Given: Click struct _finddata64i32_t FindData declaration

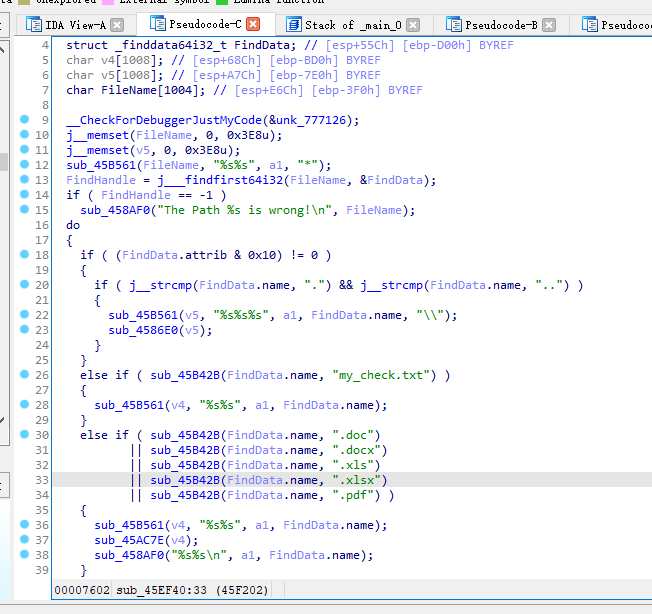Looking at the screenshot, I should pos(181,45).
